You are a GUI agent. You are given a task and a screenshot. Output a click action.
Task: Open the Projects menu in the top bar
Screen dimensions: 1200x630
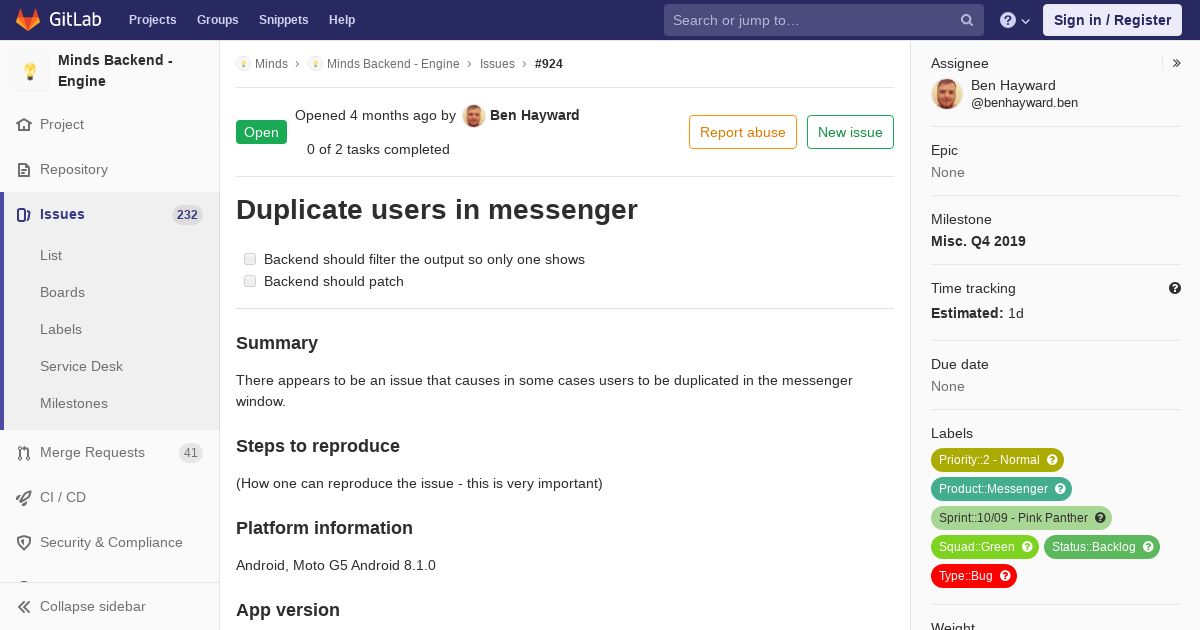tap(153, 20)
